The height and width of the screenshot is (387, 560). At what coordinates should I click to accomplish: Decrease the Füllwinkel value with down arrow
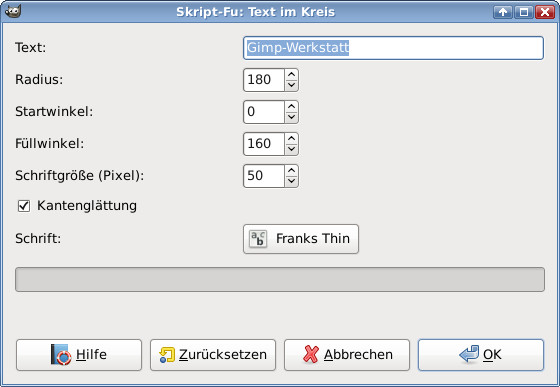click(291, 149)
